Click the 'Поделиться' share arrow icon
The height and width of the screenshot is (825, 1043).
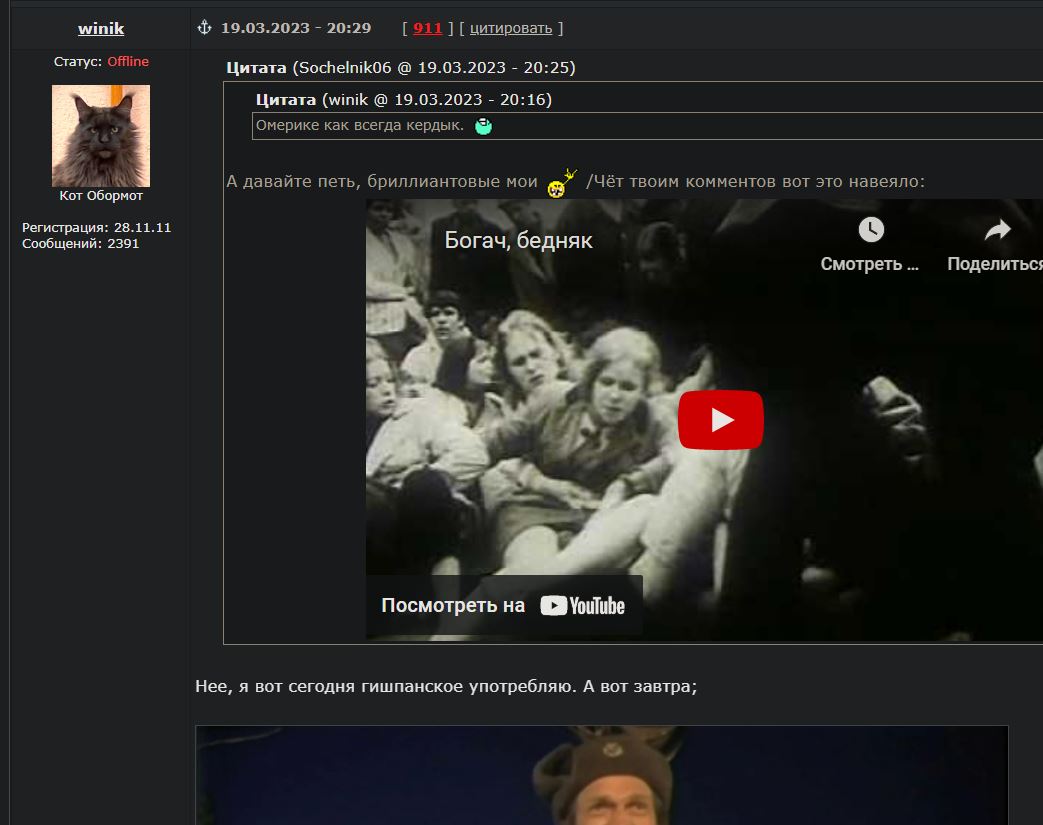coord(997,230)
